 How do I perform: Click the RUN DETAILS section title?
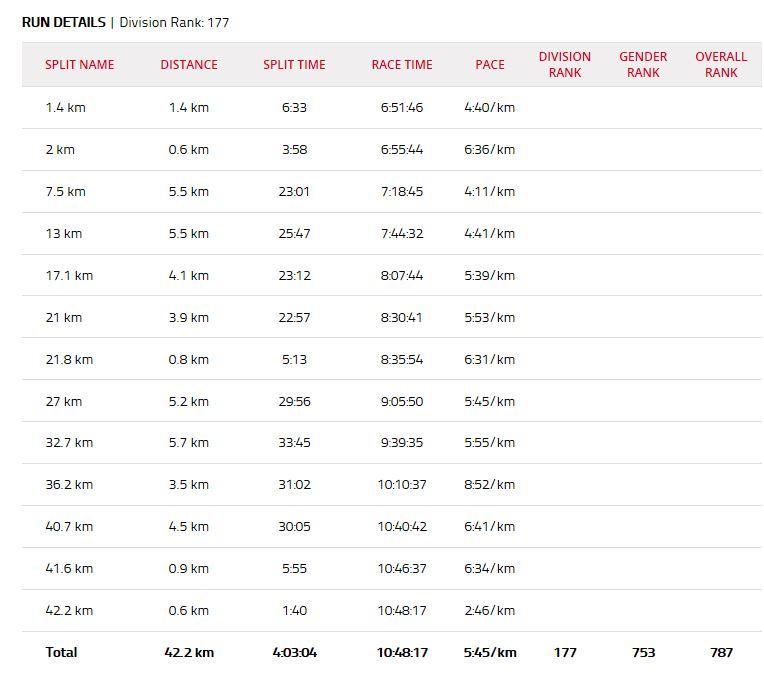click(63, 22)
